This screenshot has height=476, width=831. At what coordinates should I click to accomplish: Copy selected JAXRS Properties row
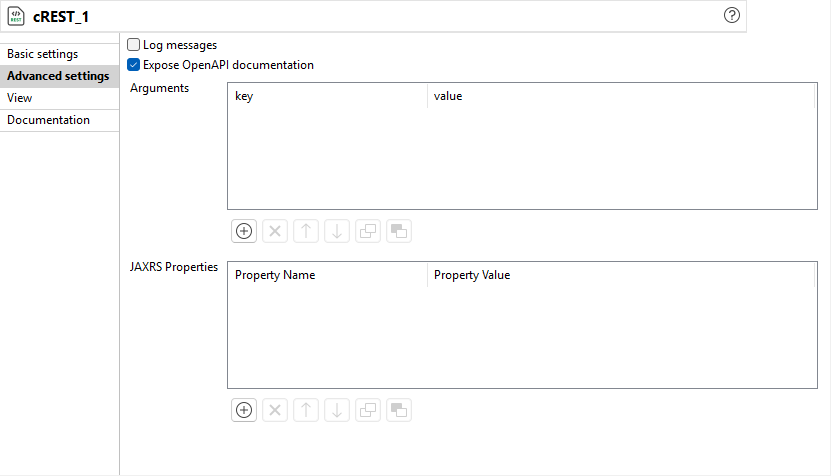coord(368,410)
